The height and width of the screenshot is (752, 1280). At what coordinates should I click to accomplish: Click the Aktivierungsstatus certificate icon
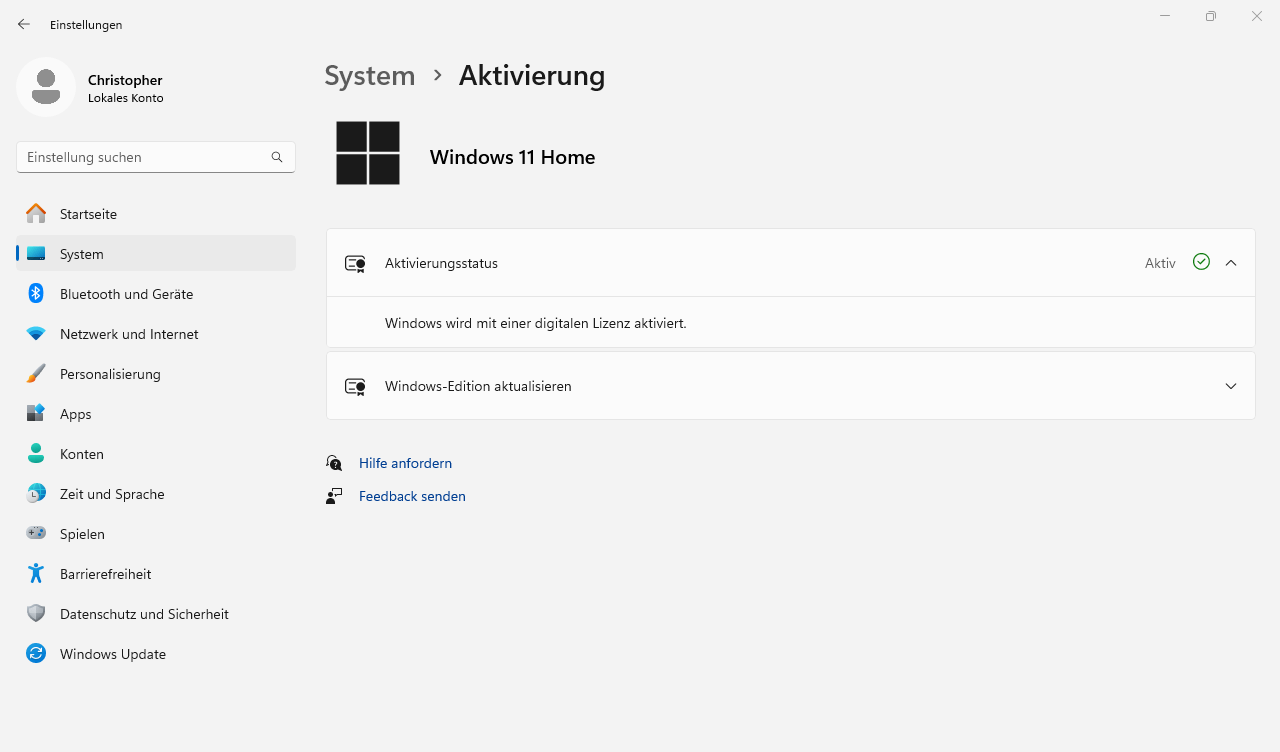pos(355,263)
